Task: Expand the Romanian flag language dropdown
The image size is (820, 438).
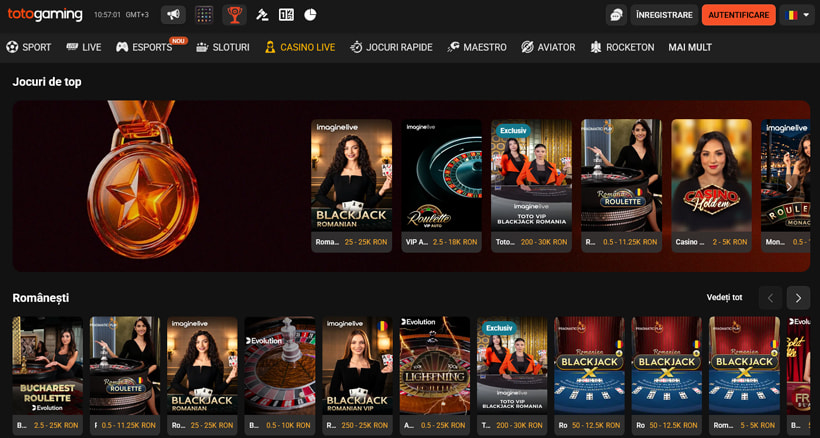Action: pyautogui.click(x=797, y=15)
